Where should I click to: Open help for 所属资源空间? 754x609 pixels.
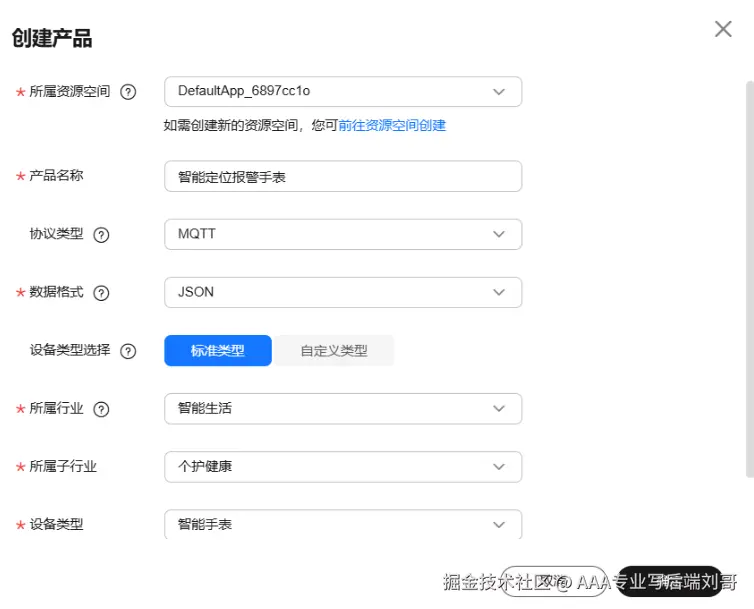128,91
